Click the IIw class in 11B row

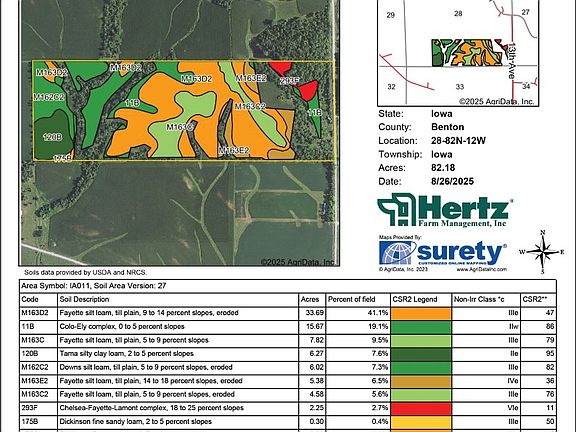[x=513, y=327]
